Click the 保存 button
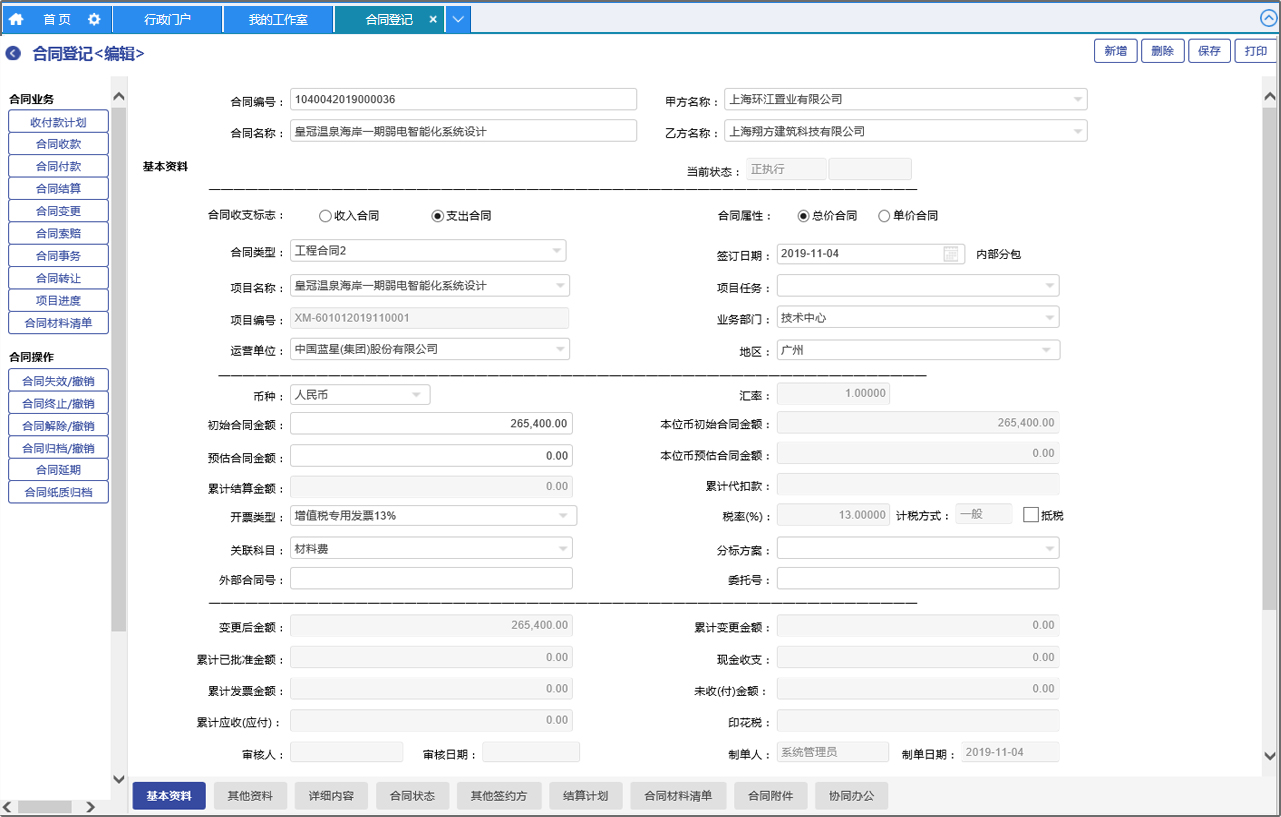 pos(1209,51)
